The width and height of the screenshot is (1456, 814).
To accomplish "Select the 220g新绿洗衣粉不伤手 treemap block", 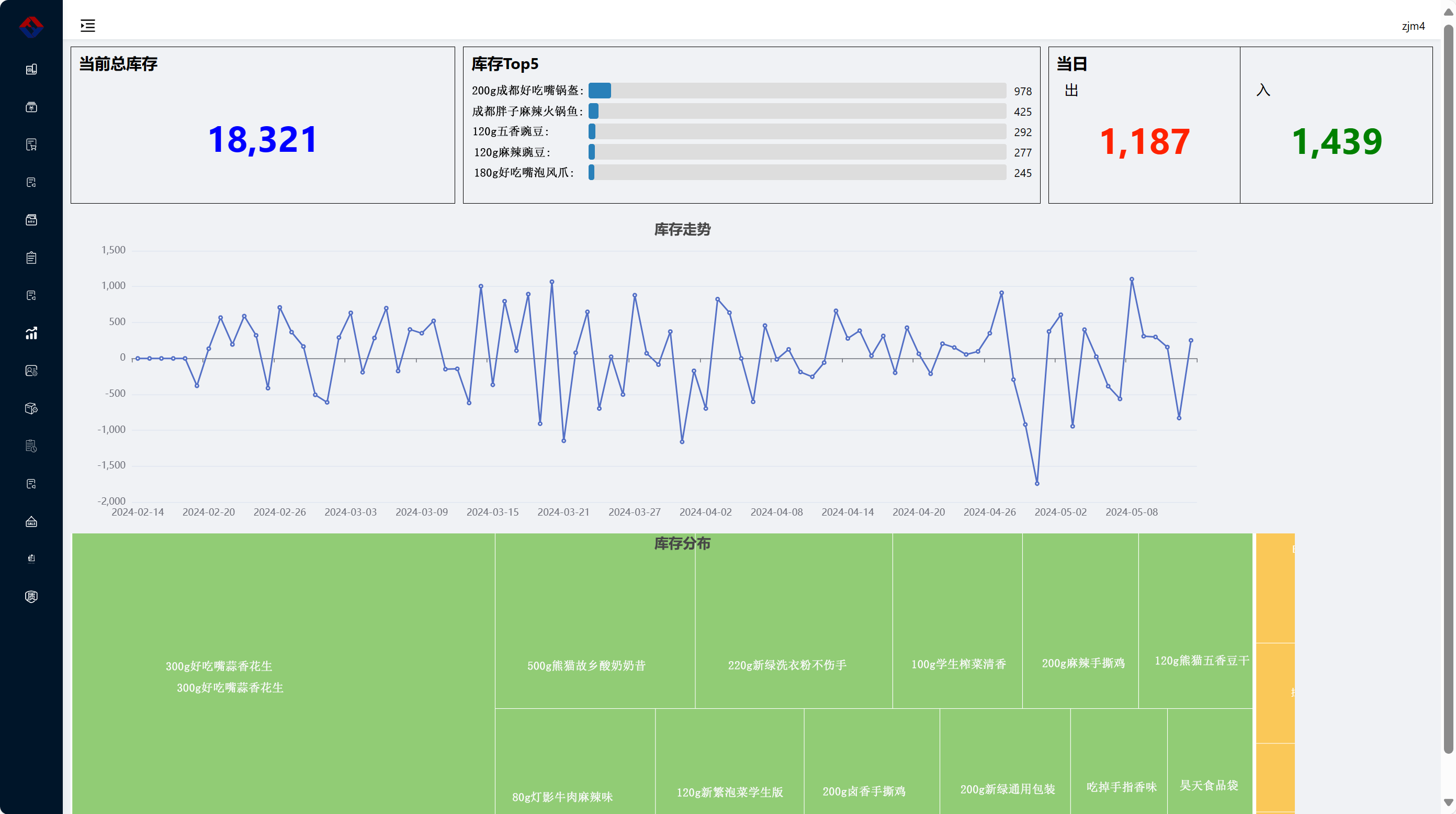I will point(794,620).
